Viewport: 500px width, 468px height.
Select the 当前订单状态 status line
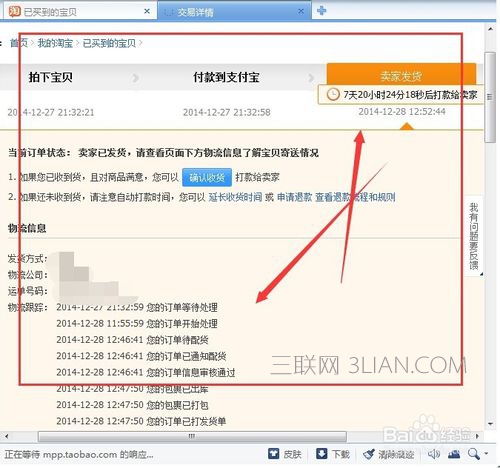(x=163, y=153)
